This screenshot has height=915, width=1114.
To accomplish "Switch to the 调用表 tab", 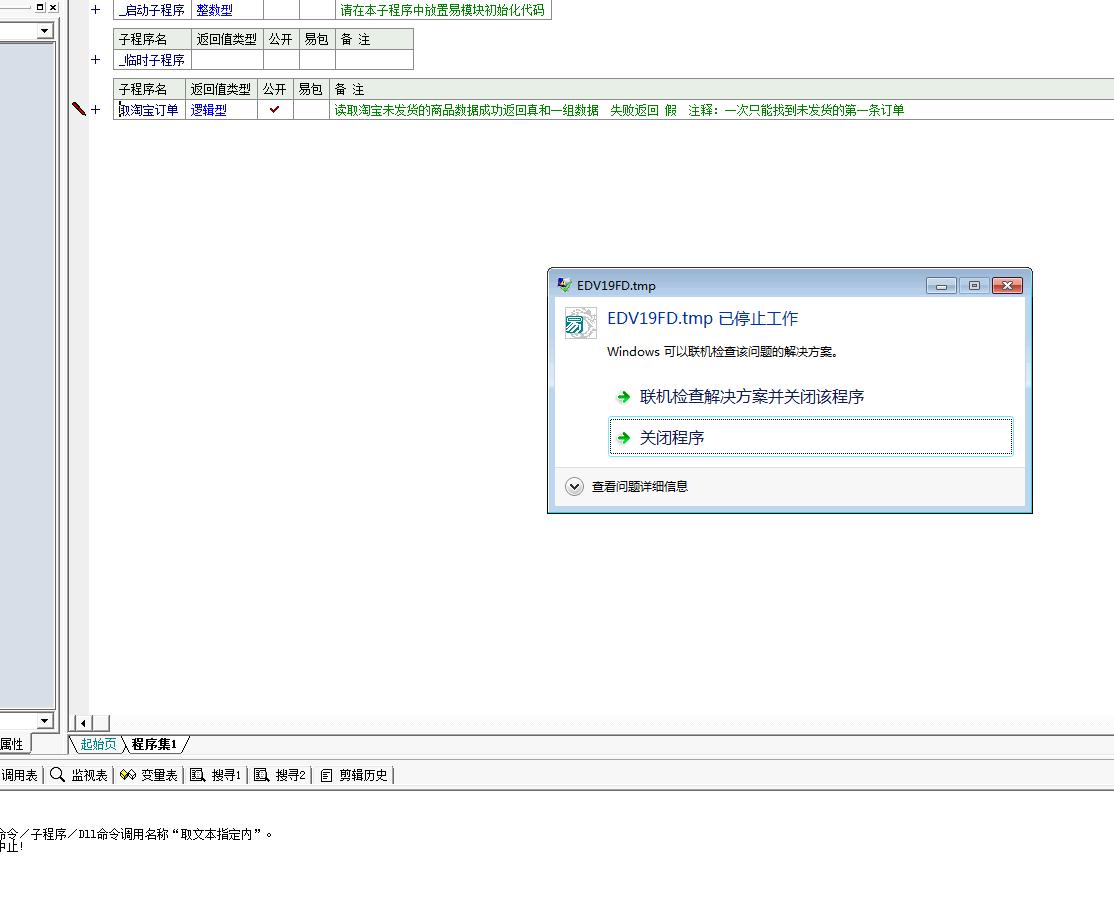I will click(19, 775).
